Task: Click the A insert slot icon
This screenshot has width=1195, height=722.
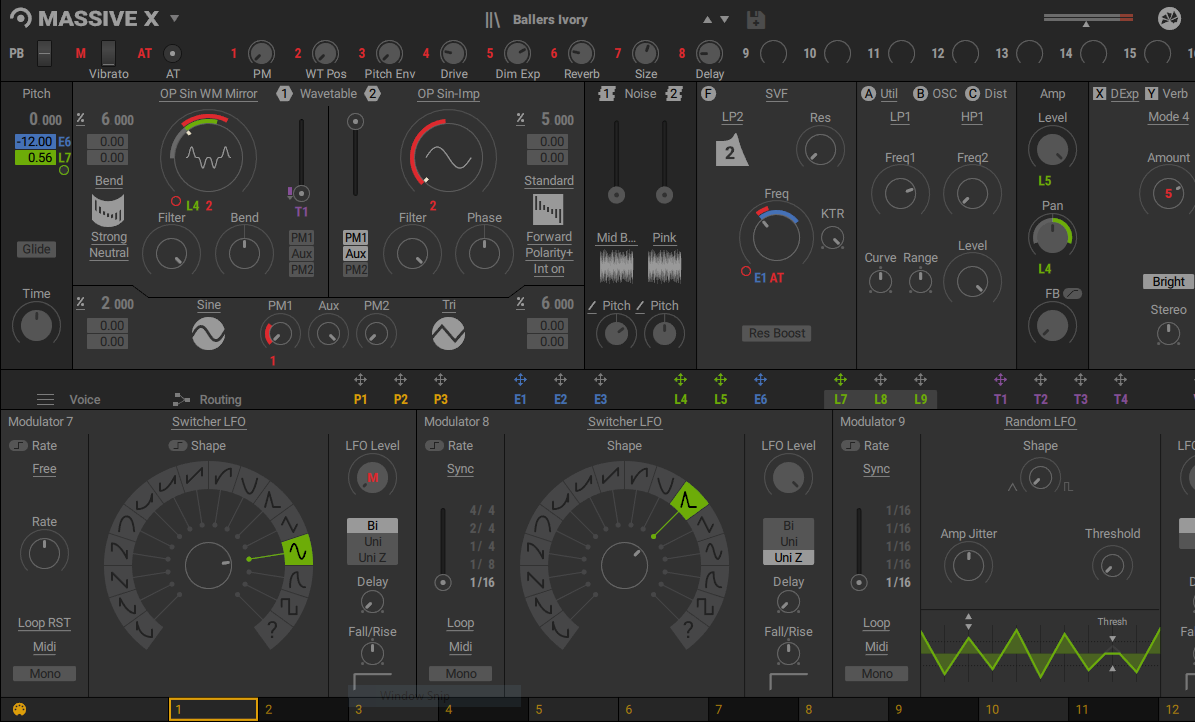Action: tap(868, 94)
